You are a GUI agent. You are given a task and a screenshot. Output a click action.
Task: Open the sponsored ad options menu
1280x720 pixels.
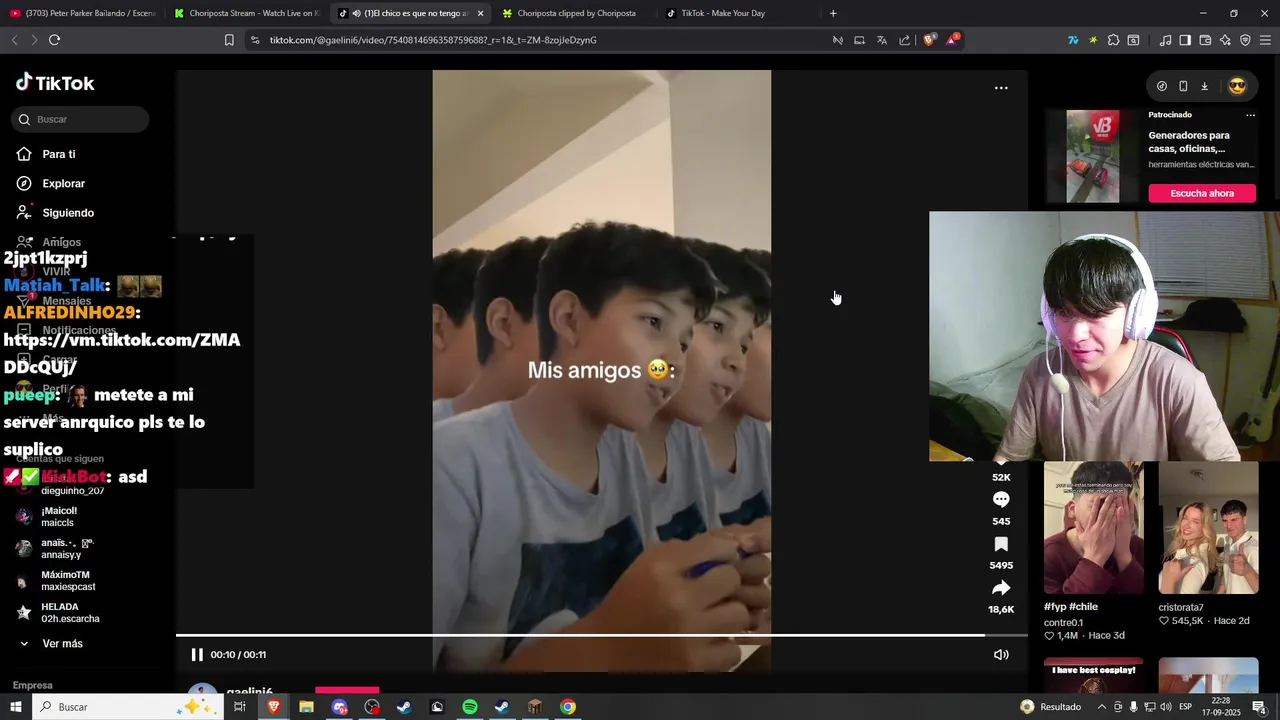1250,115
